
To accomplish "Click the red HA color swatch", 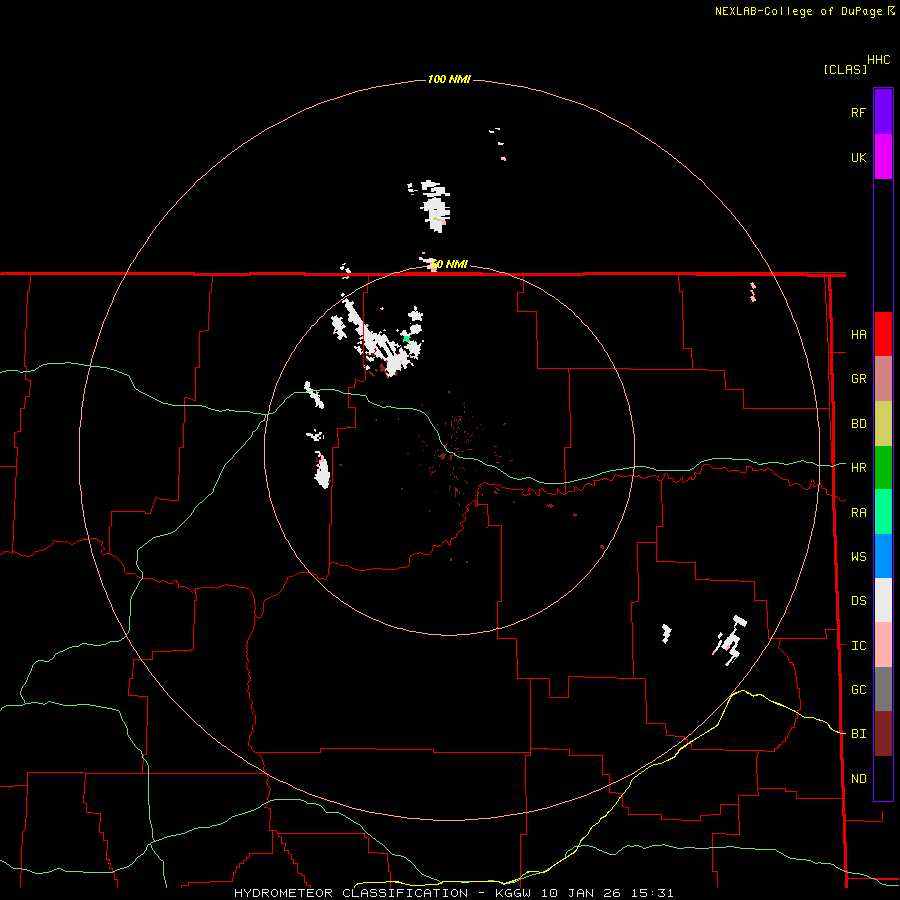I will click(x=883, y=334).
